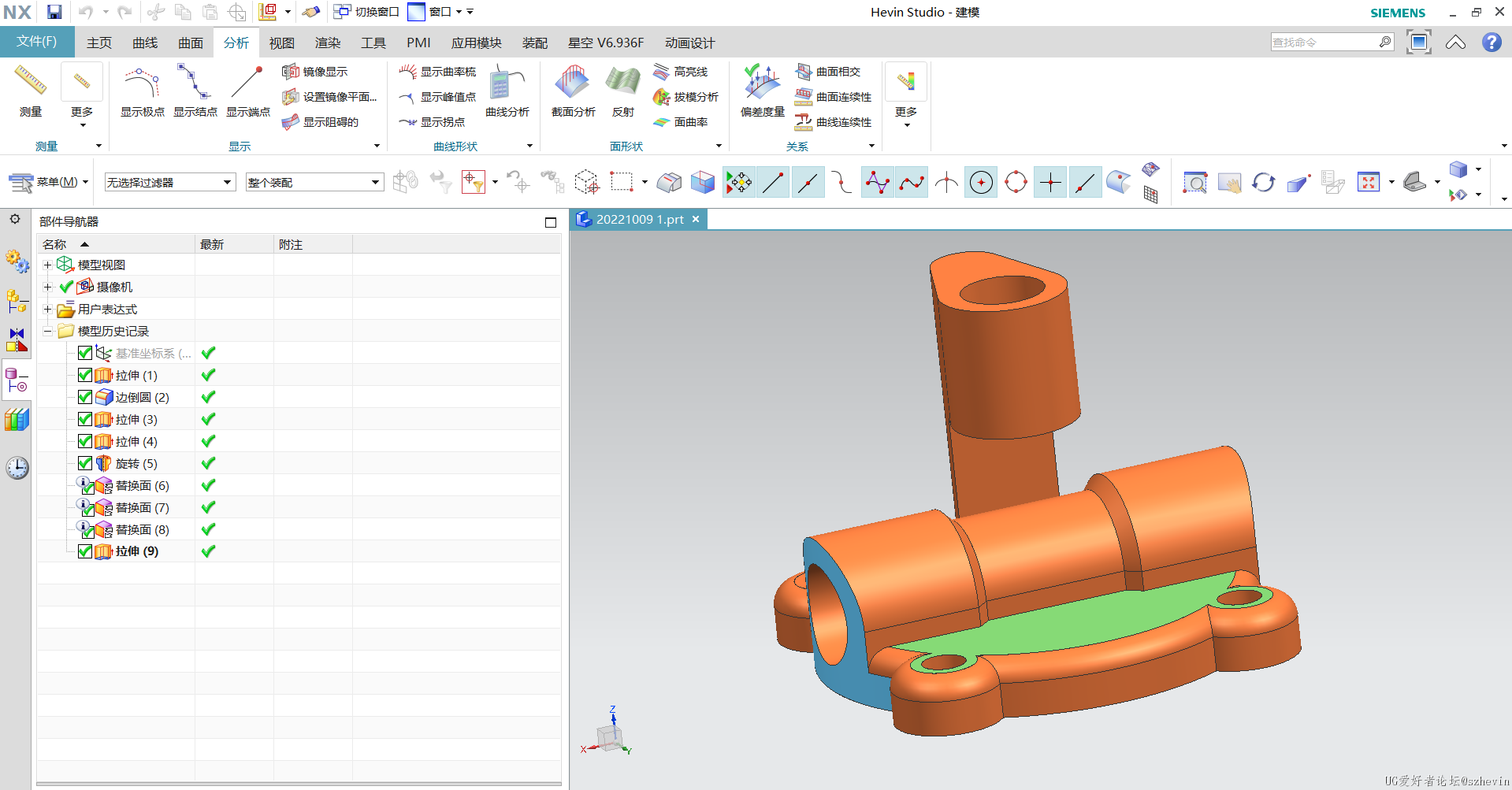The width and height of the screenshot is (1512, 790).
Task: Switch to the 主页 tab
Action: click(99, 43)
